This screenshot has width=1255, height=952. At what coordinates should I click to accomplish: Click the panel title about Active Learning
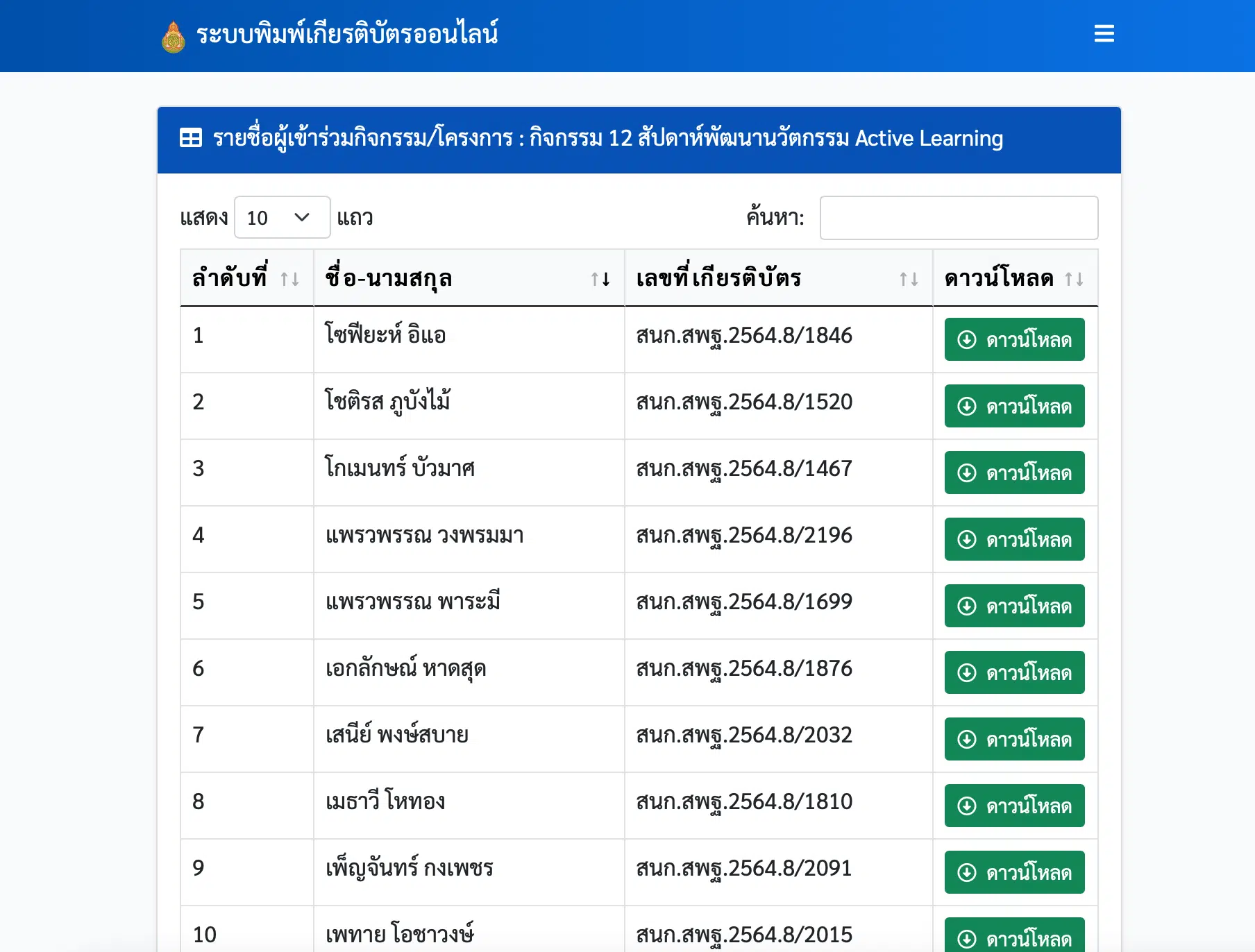tap(608, 138)
